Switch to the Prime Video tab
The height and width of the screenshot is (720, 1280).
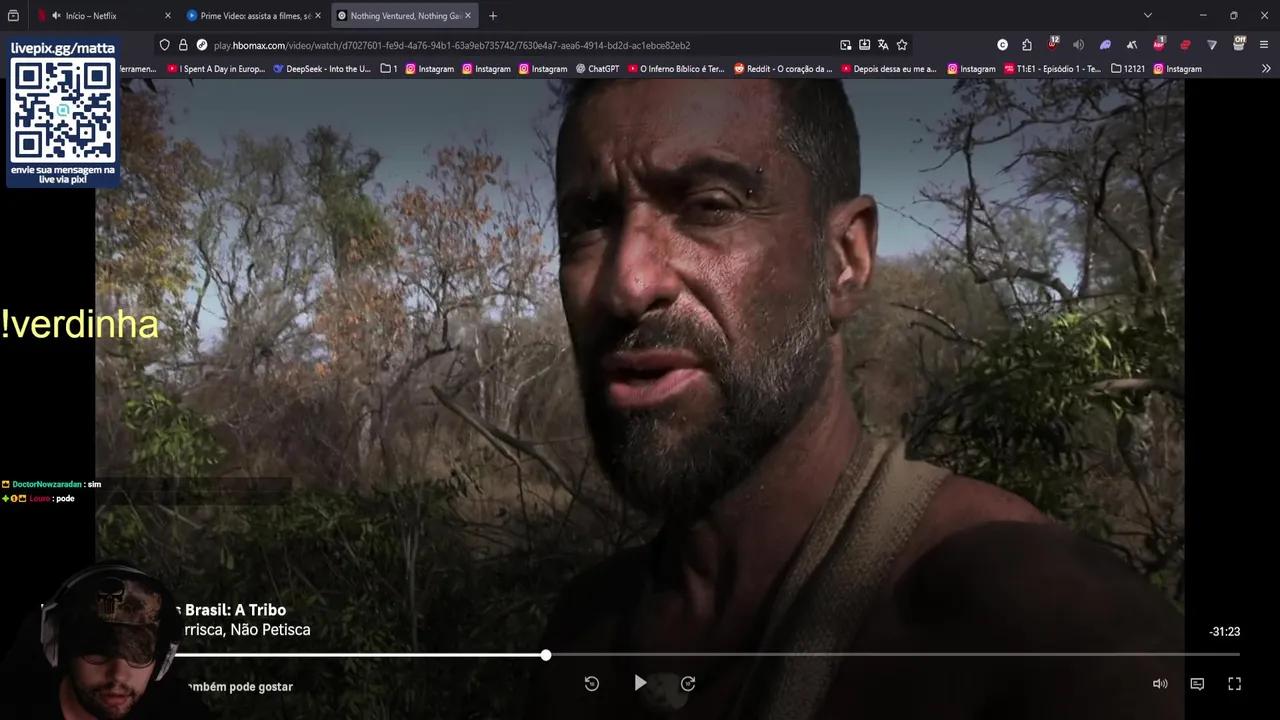click(x=254, y=15)
